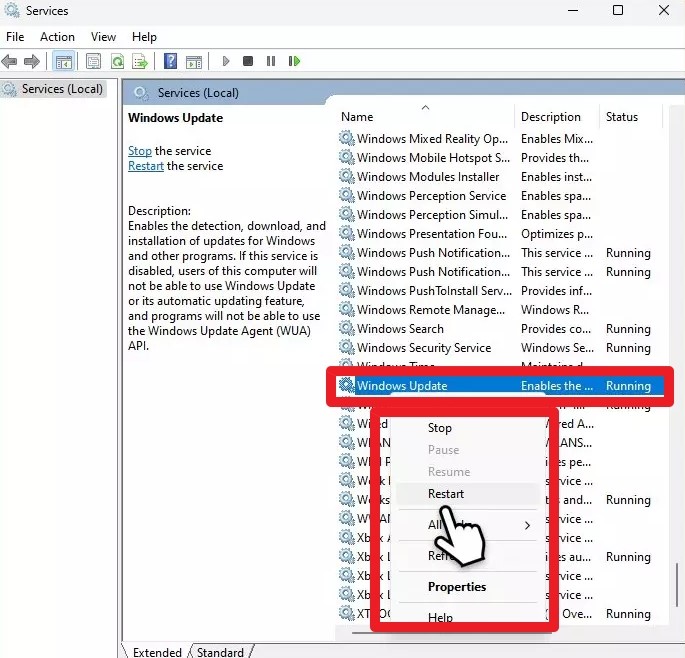685x658 pixels.
Task: Select Windows Mobile Hotspot S... row
Action: [x=501, y=157]
